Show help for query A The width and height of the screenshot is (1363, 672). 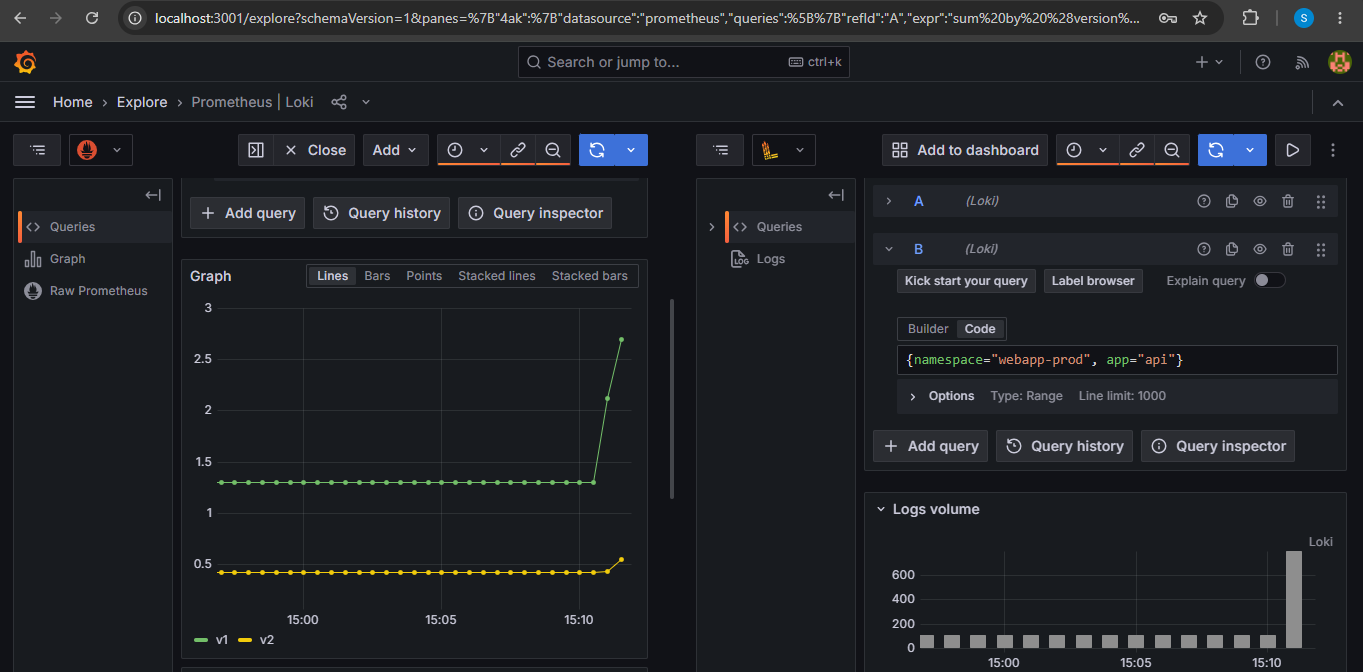click(x=1204, y=201)
